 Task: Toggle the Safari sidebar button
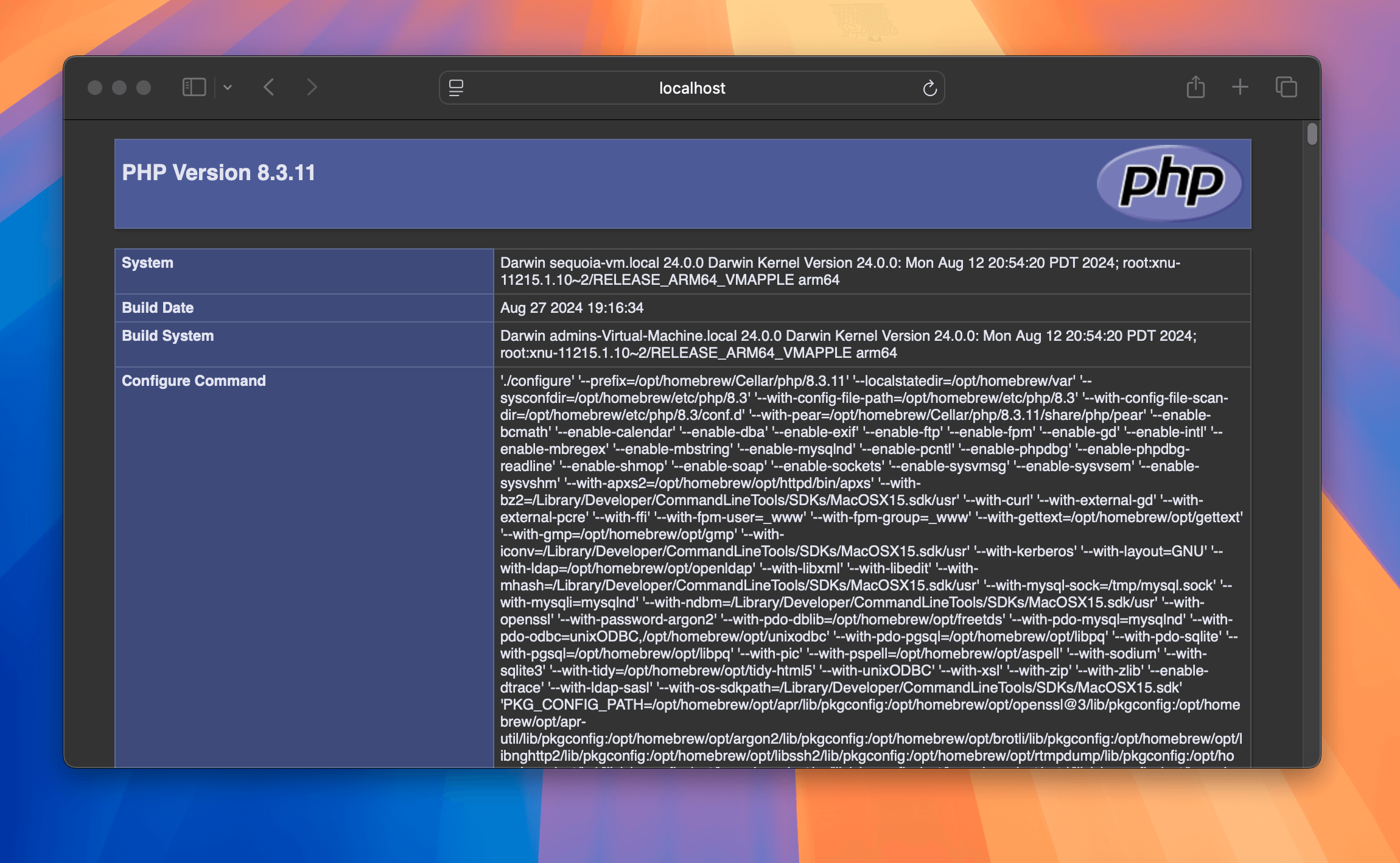[x=194, y=88]
